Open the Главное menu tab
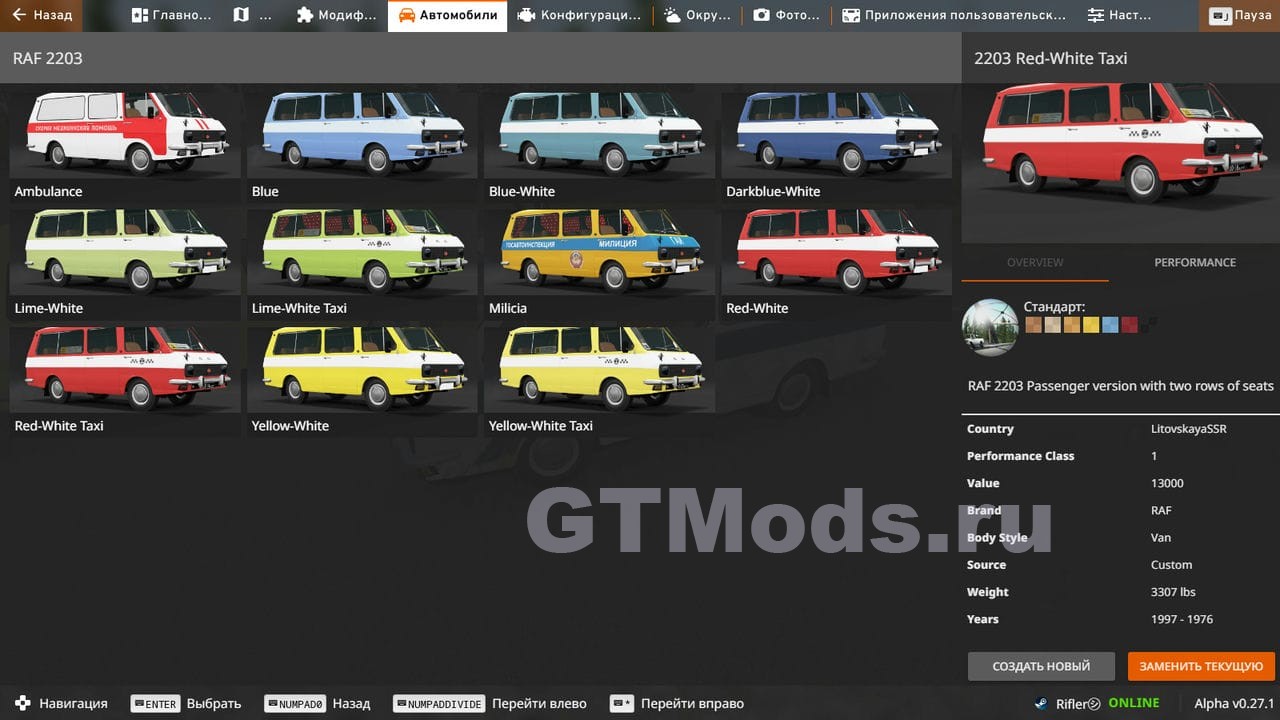Viewport: 1280px width, 720px height. 171,15
